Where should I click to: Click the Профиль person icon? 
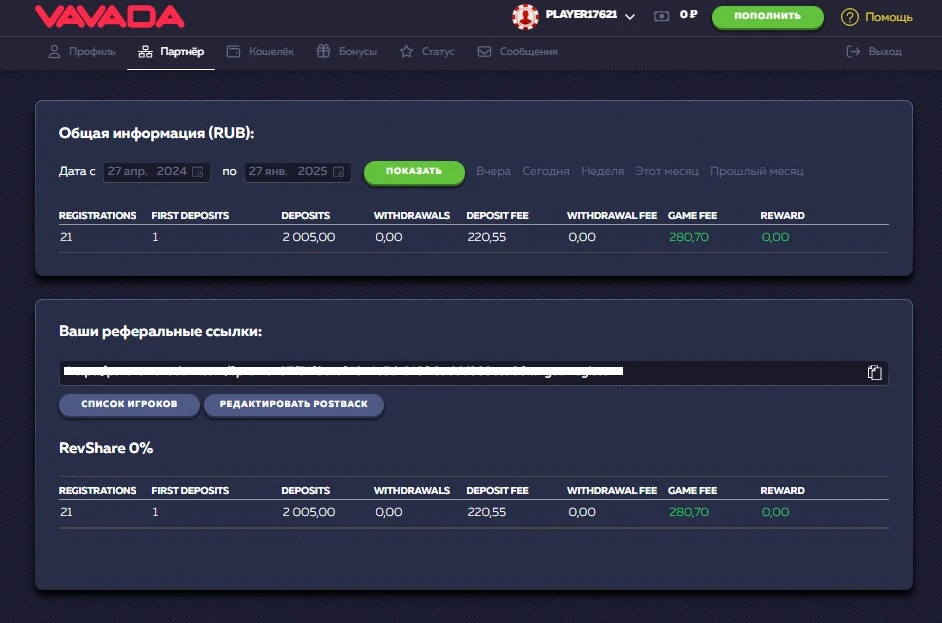point(54,52)
